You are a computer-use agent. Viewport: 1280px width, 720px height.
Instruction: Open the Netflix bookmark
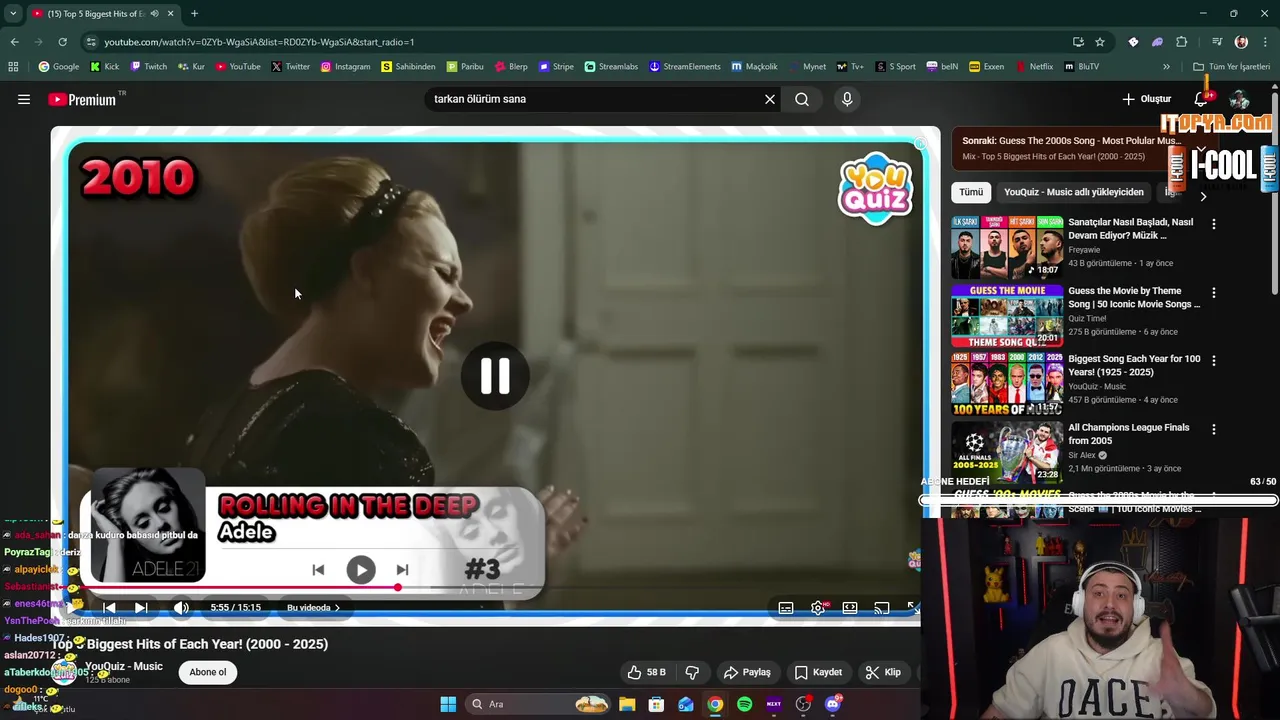point(1034,67)
